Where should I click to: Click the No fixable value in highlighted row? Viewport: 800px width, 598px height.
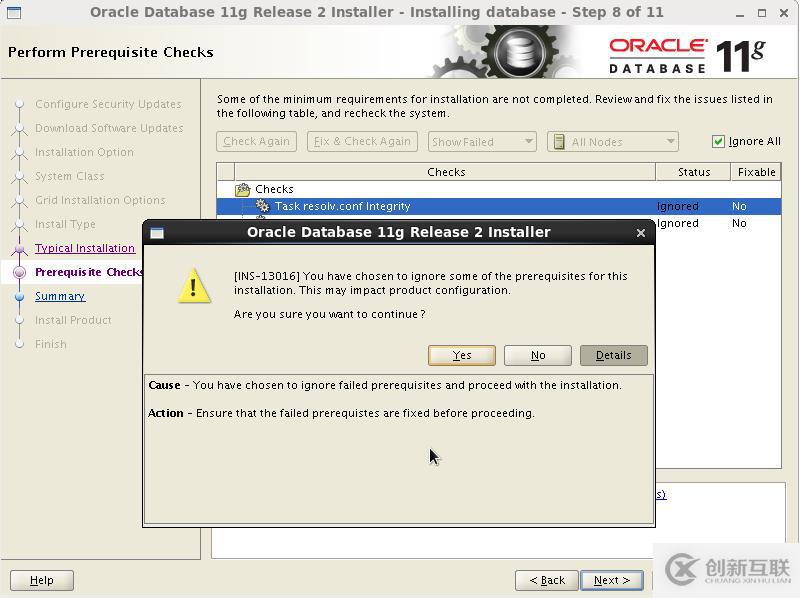coord(739,206)
